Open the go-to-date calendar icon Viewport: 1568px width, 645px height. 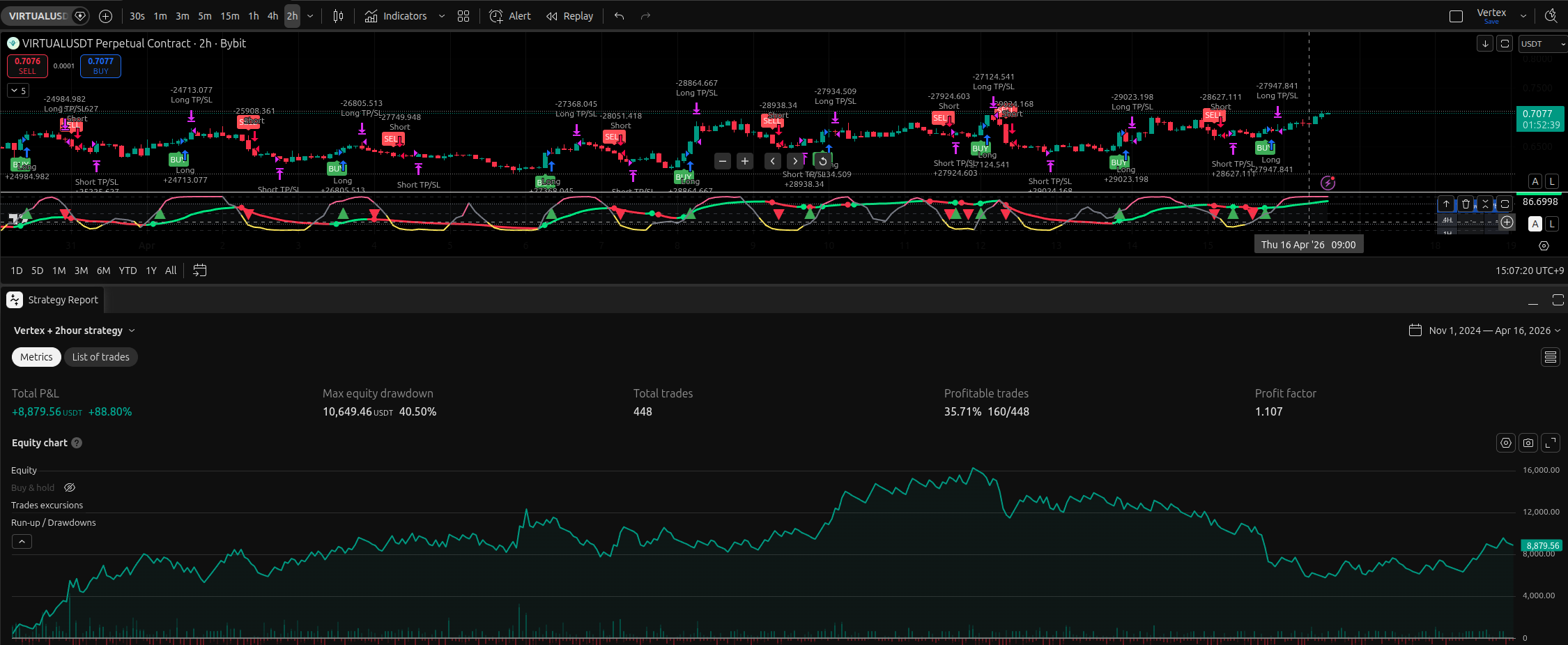(199, 271)
